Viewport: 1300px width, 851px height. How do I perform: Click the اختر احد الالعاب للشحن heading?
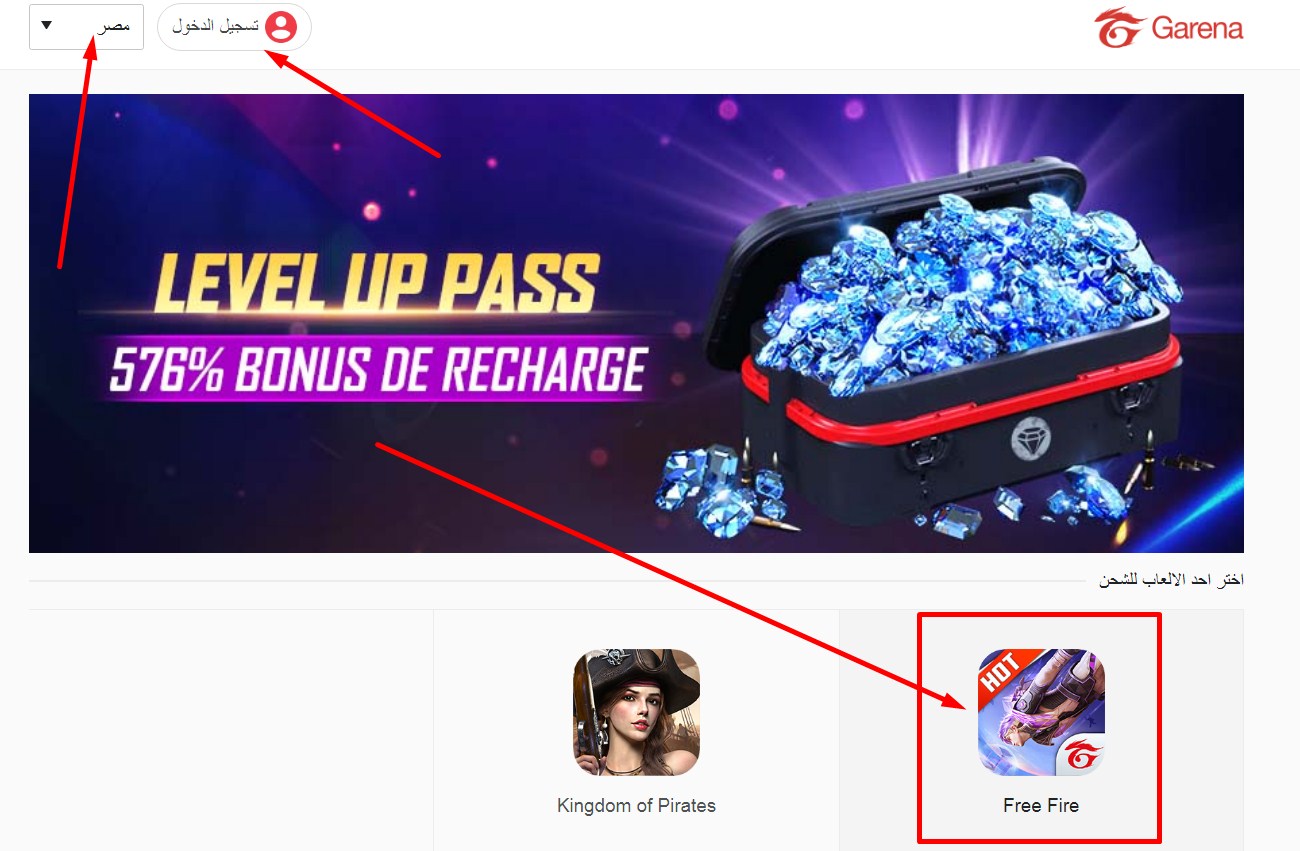click(1171, 580)
